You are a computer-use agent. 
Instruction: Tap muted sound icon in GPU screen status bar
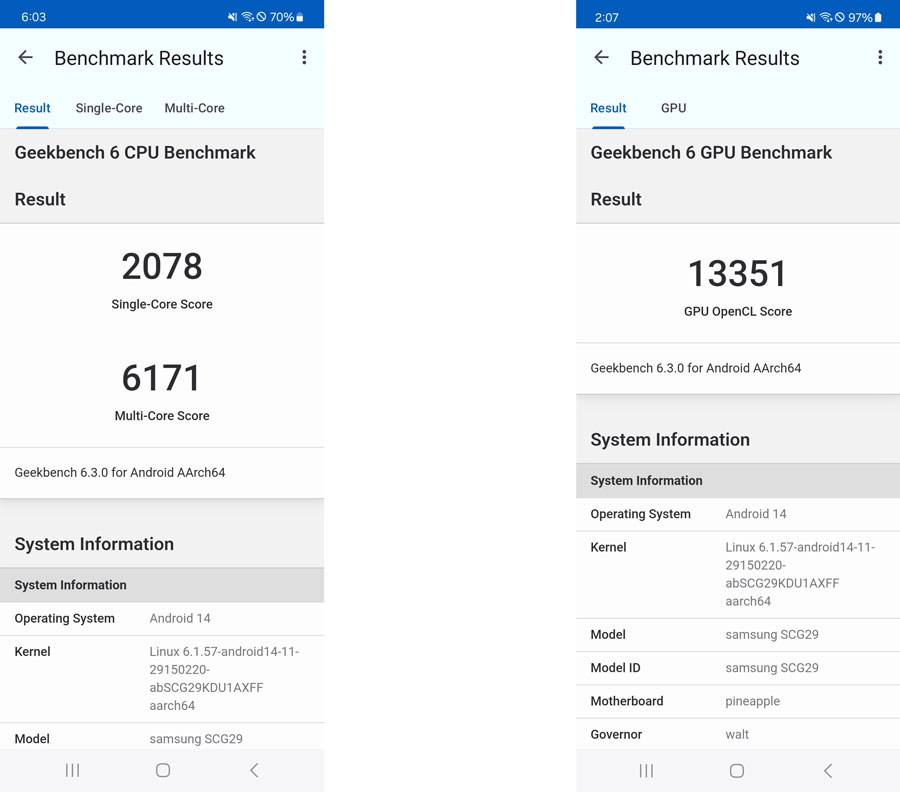810,17
